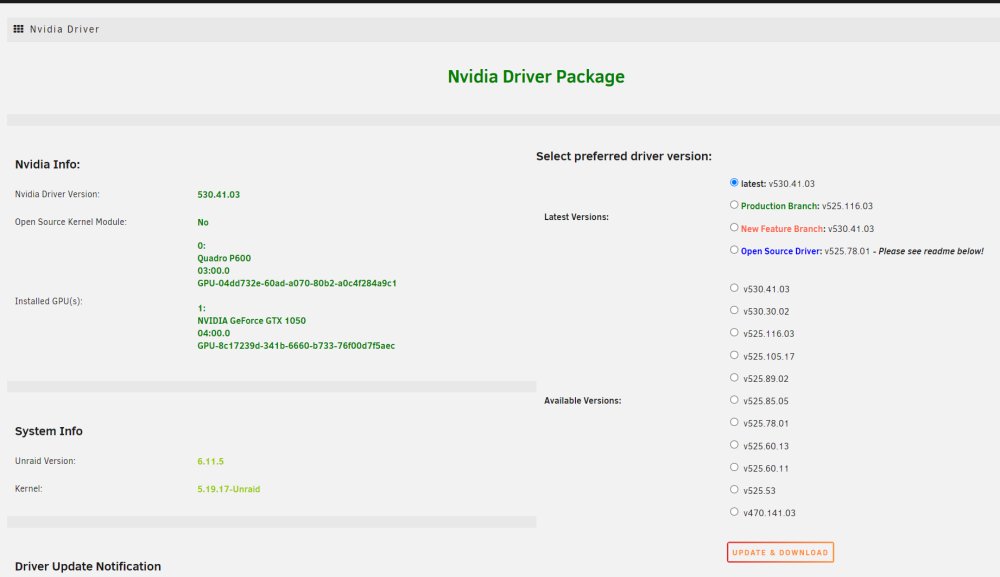
Task: Click the 04:00.0 PCI address text
Action: 214,333
